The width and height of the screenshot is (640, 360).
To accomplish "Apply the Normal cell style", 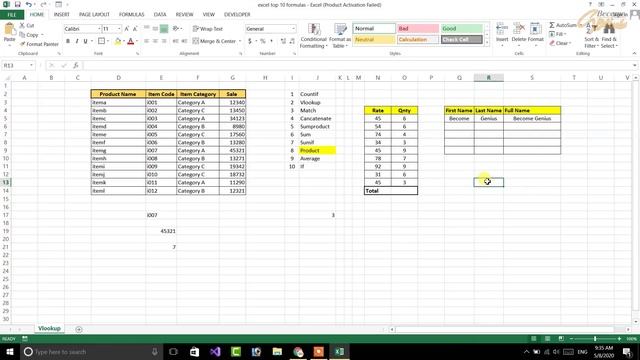I will click(374, 29).
